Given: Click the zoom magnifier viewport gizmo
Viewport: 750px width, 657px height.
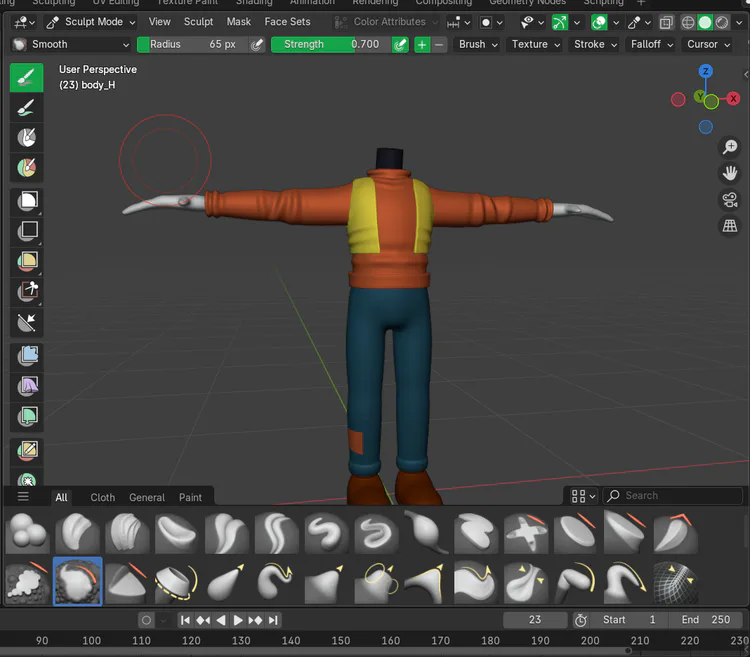Looking at the screenshot, I should click(730, 147).
